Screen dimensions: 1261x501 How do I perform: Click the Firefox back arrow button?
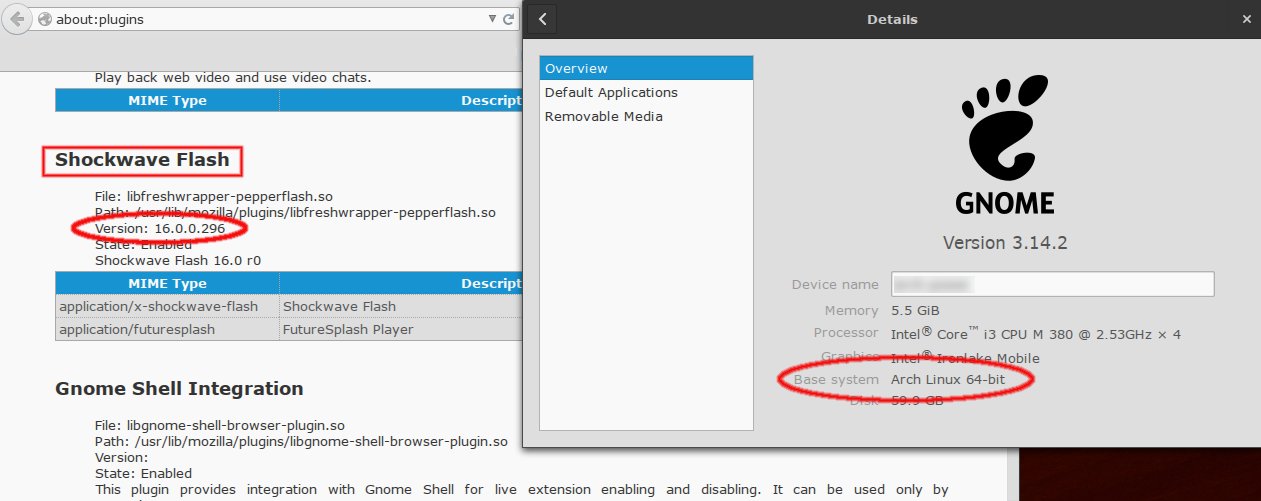click(17, 19)
